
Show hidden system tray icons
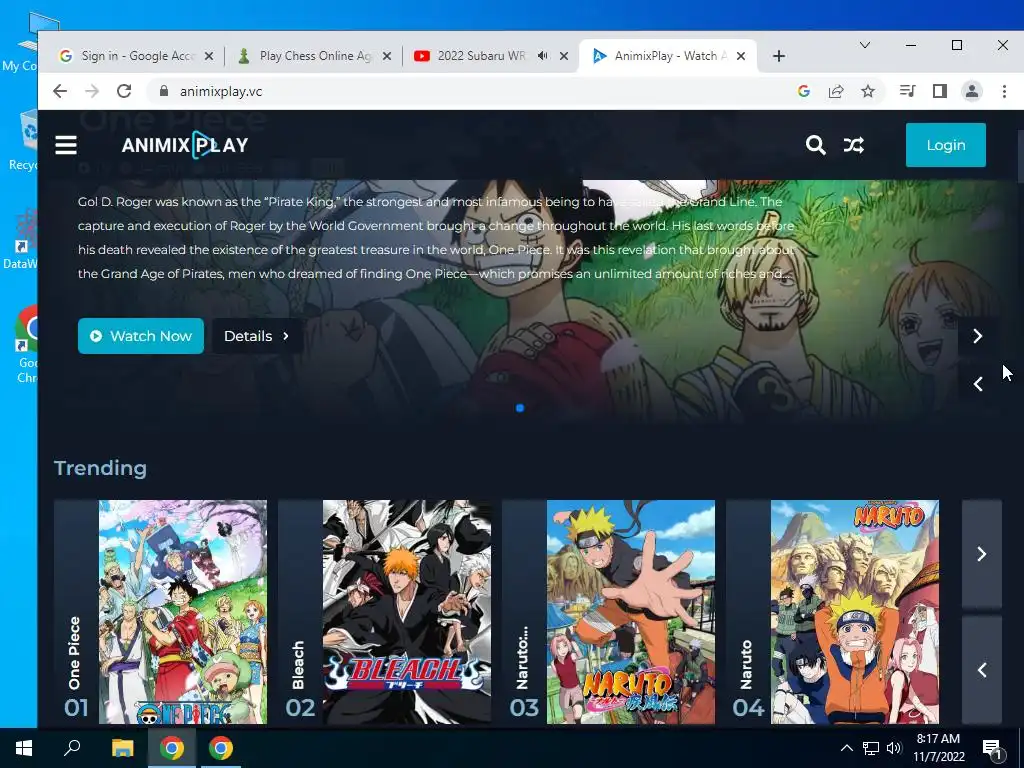click(x=846, y=748)
